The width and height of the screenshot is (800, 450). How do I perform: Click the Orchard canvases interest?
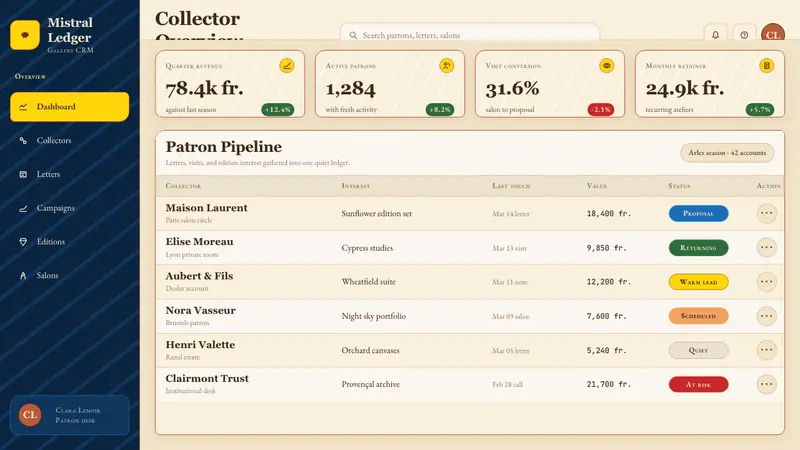pos(370,351)
